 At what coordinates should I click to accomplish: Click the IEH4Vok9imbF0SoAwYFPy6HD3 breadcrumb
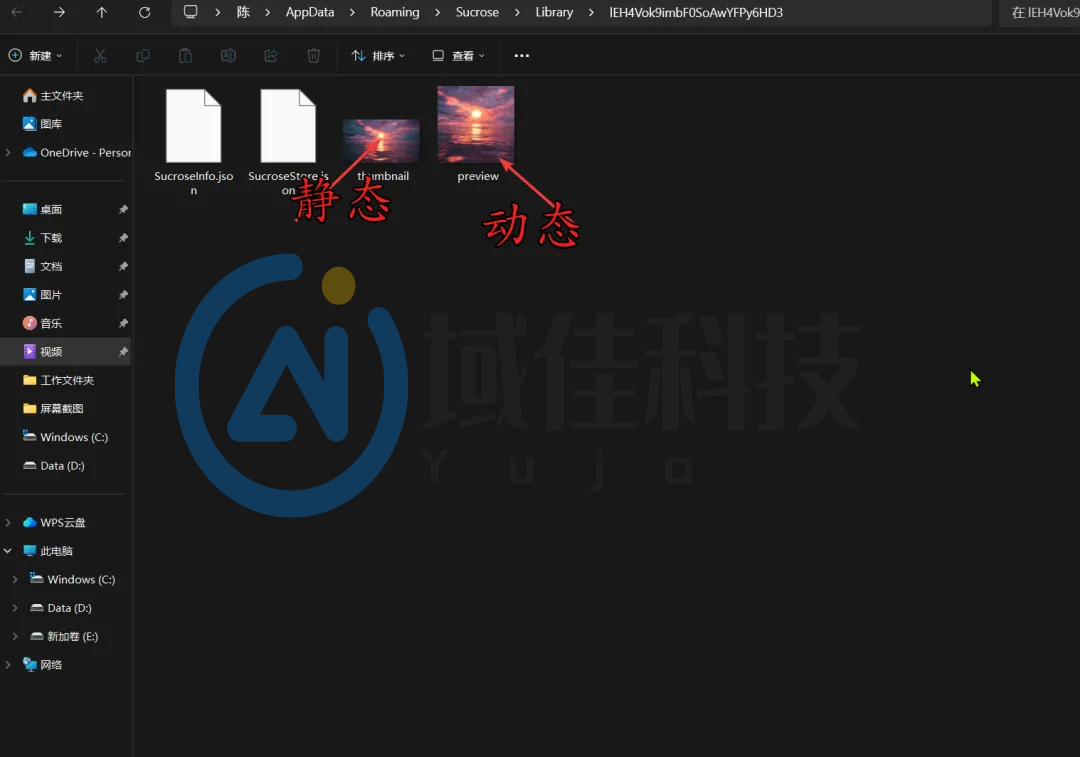point(696,12)
